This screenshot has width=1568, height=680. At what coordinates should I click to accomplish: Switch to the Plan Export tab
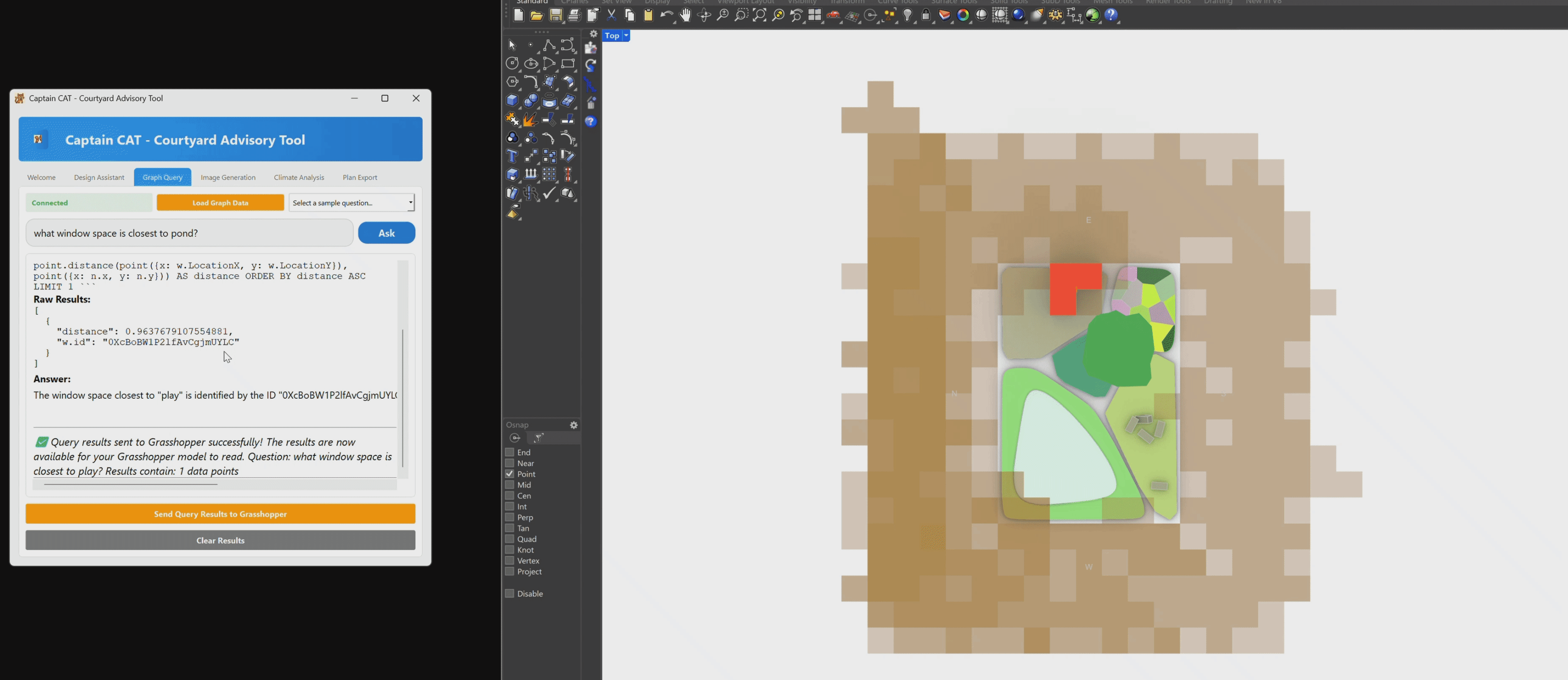(360, 178)
